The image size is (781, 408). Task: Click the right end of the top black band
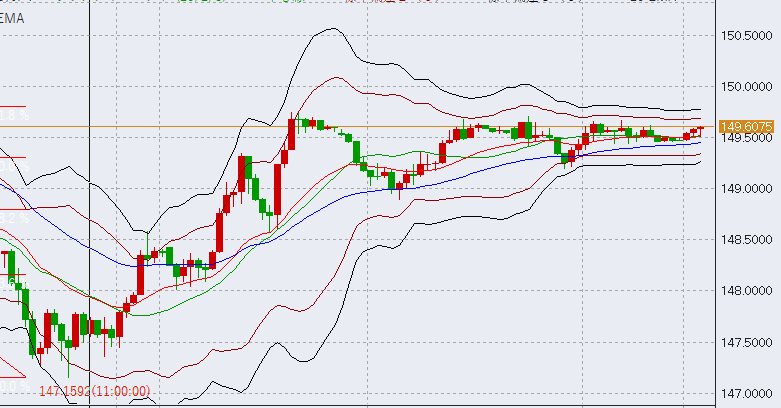[699, 110]
